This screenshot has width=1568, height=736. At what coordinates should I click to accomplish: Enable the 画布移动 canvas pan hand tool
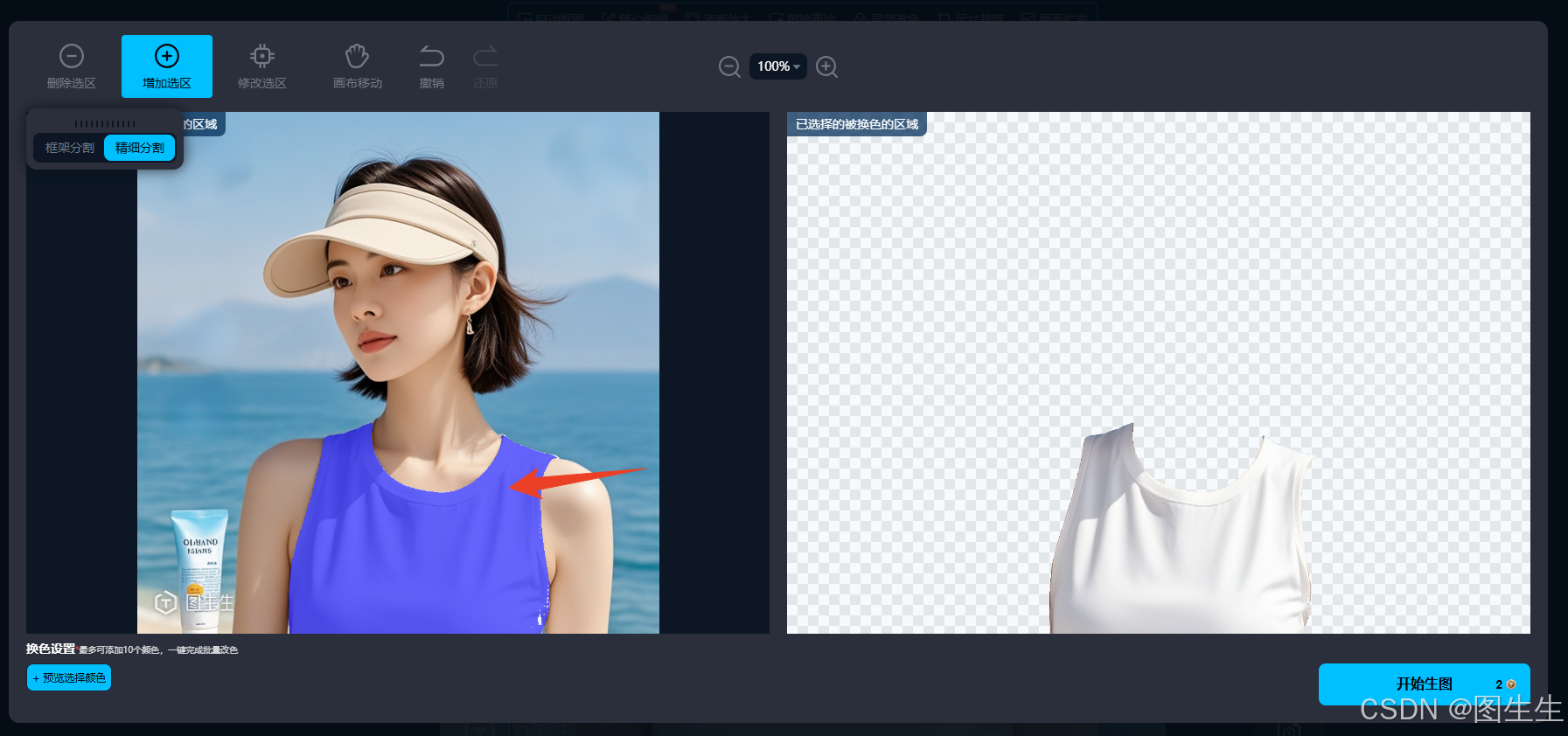pos(357,66)
